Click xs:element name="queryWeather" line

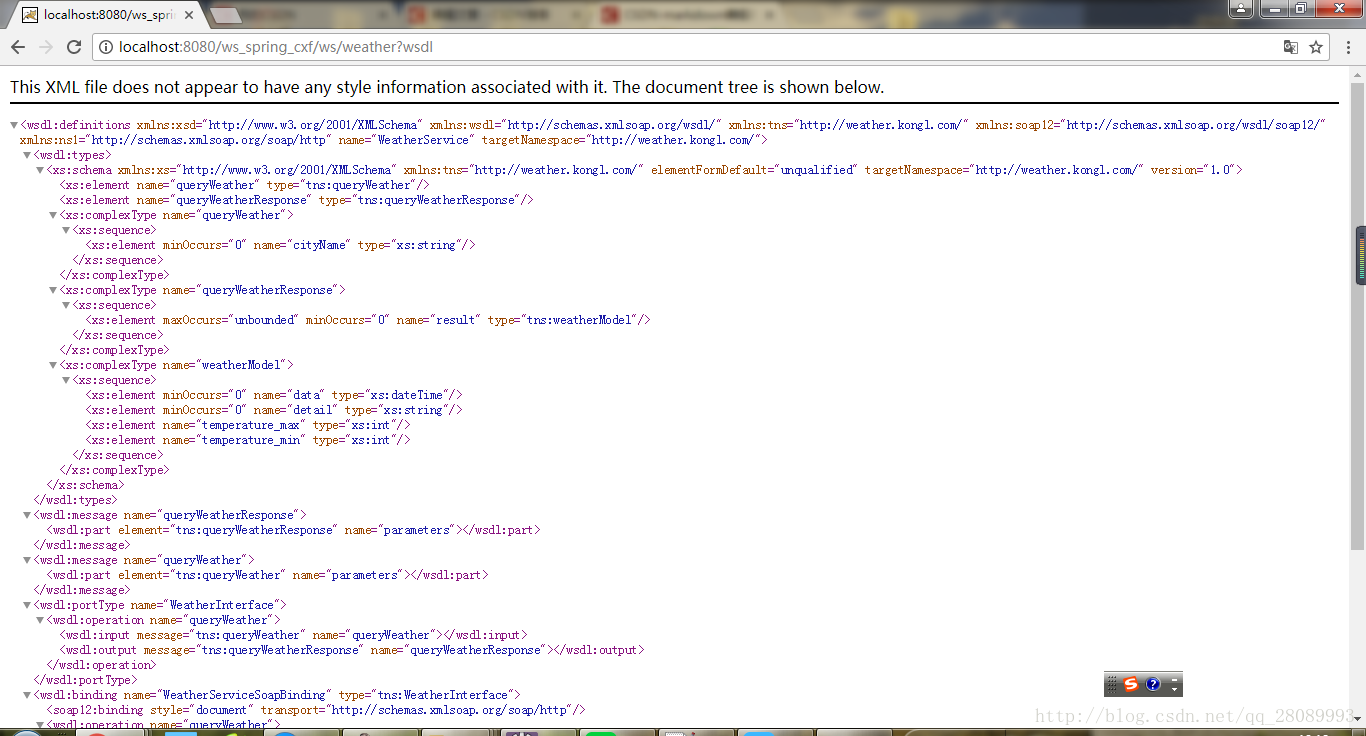click(244, 185)
